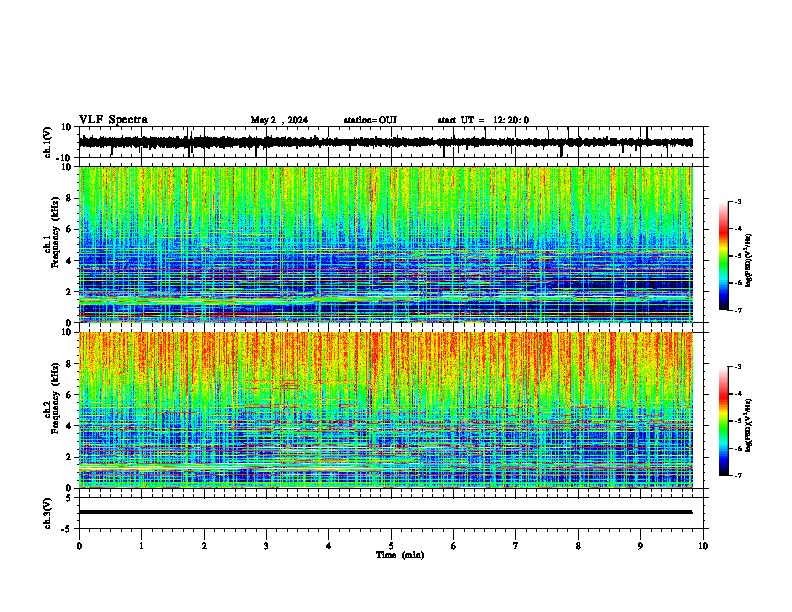This screenshot has width=792, height=612.
Task: Click the ch.1 waveform trace panel
Action: pyautogui.click(x=393, y=142)
